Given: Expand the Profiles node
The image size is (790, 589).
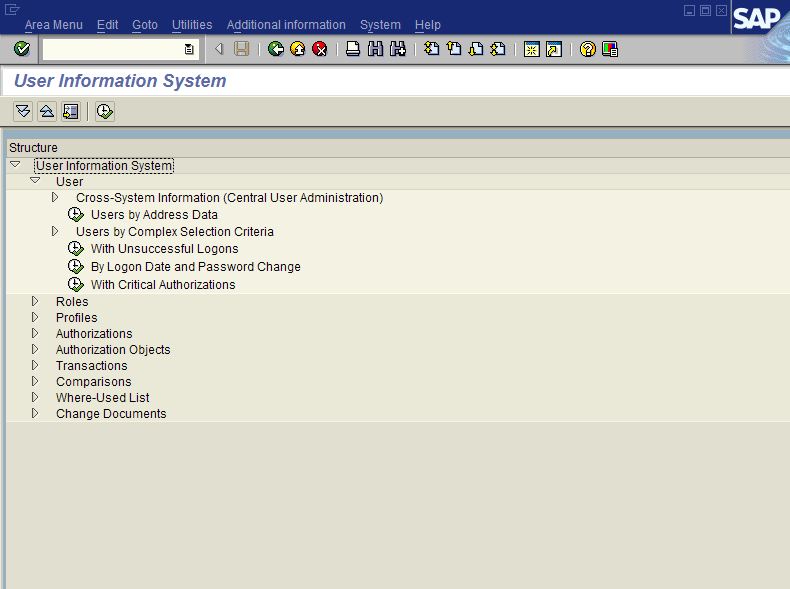Looking at the screenshot, I should tap(35, 317).
